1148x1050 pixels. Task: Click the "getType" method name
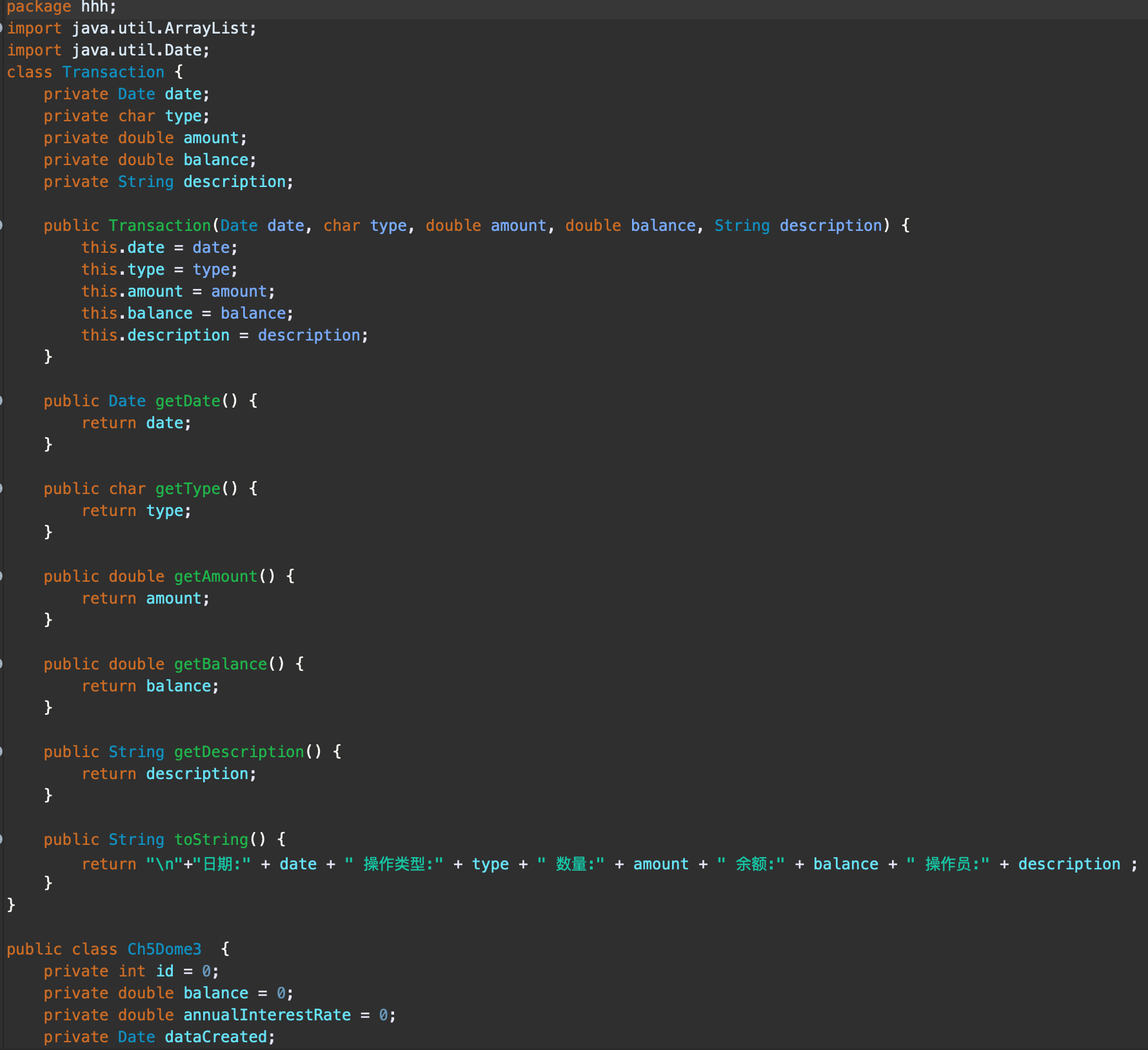pos(188,489)
